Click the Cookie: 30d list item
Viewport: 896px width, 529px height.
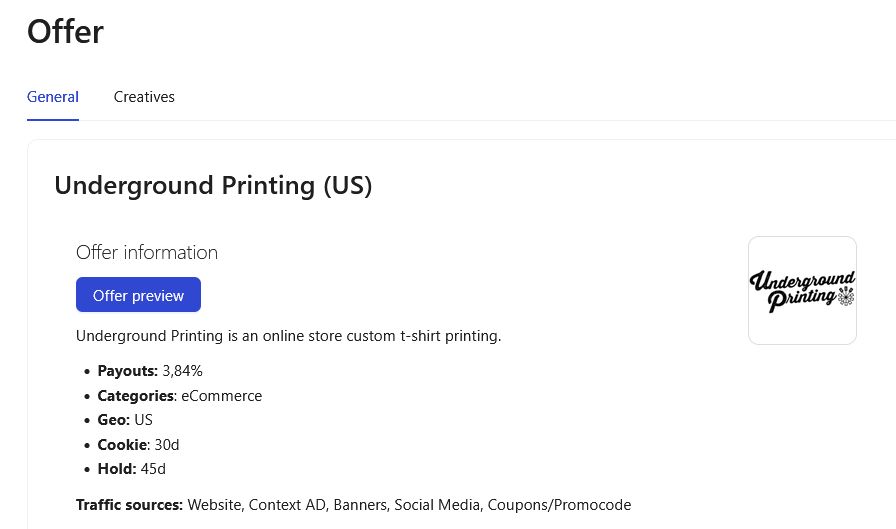[138, 444]
